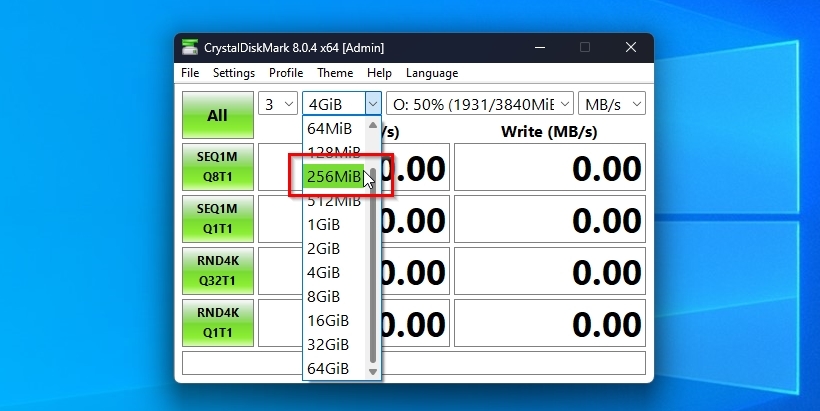Click the CrystalDiskMark app icon in title bar
Viewport: 820px width, 411px height.
pos(190,48)
